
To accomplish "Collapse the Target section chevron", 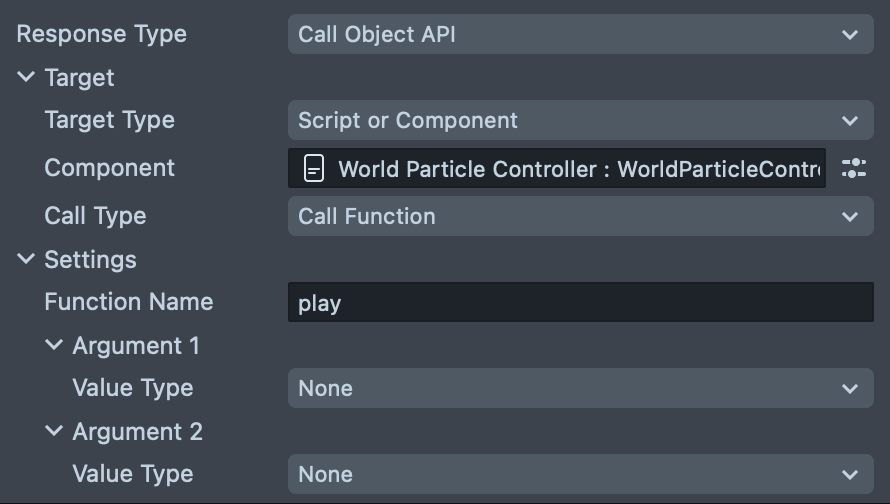I will tap(26, 78).
